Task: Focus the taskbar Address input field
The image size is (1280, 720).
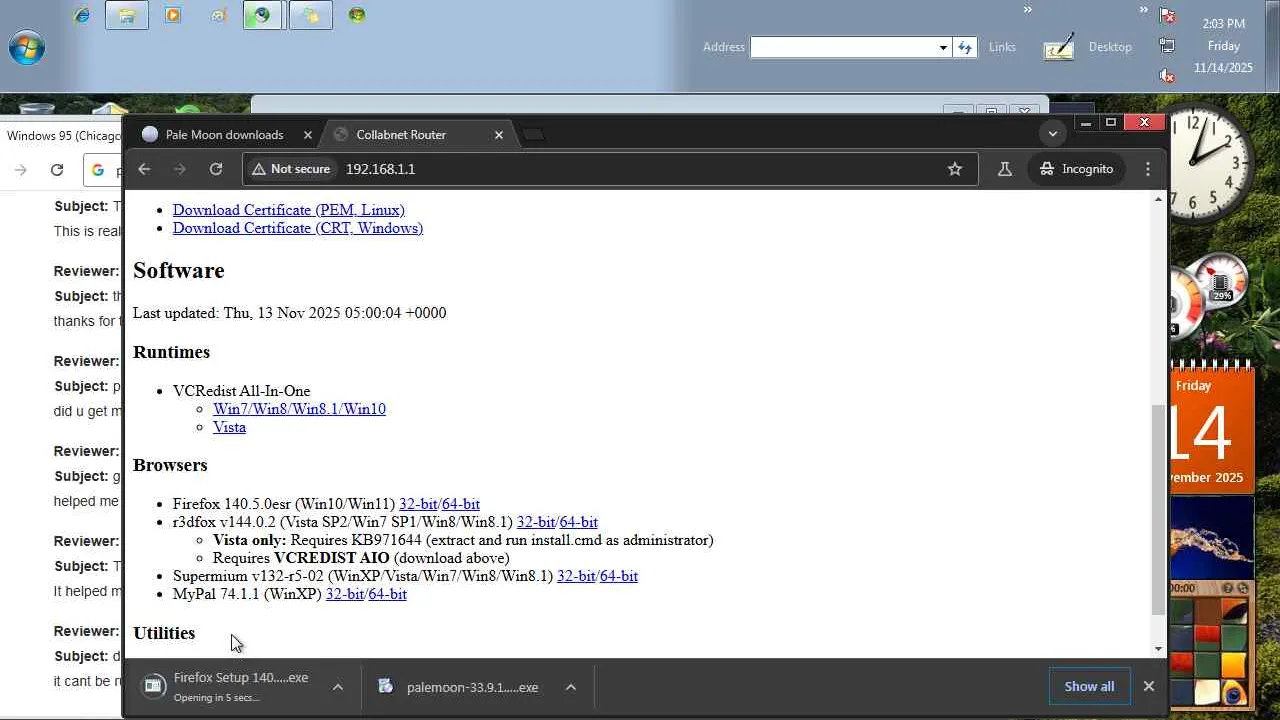Action: [844, 47]
